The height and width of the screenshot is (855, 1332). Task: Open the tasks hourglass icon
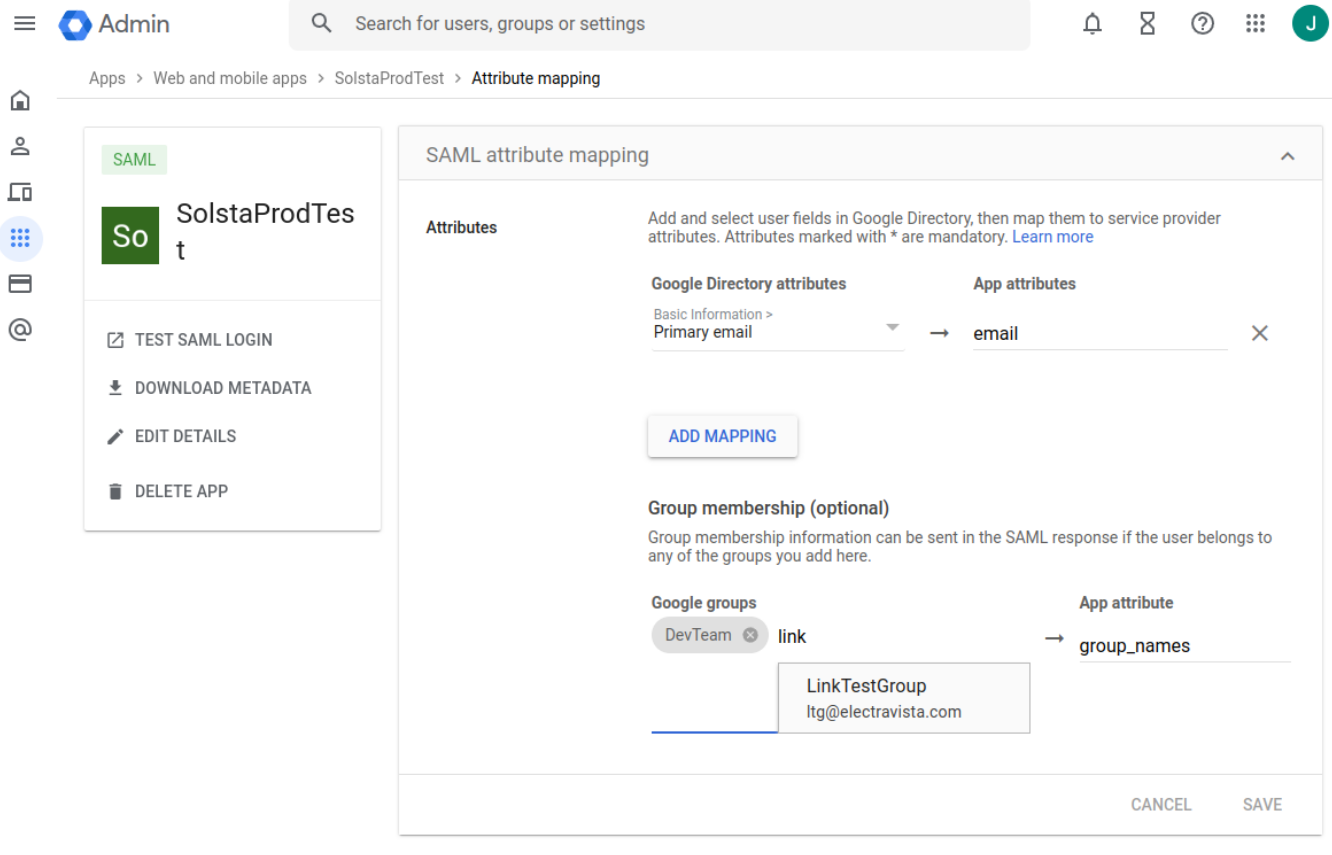(1148, 23)
